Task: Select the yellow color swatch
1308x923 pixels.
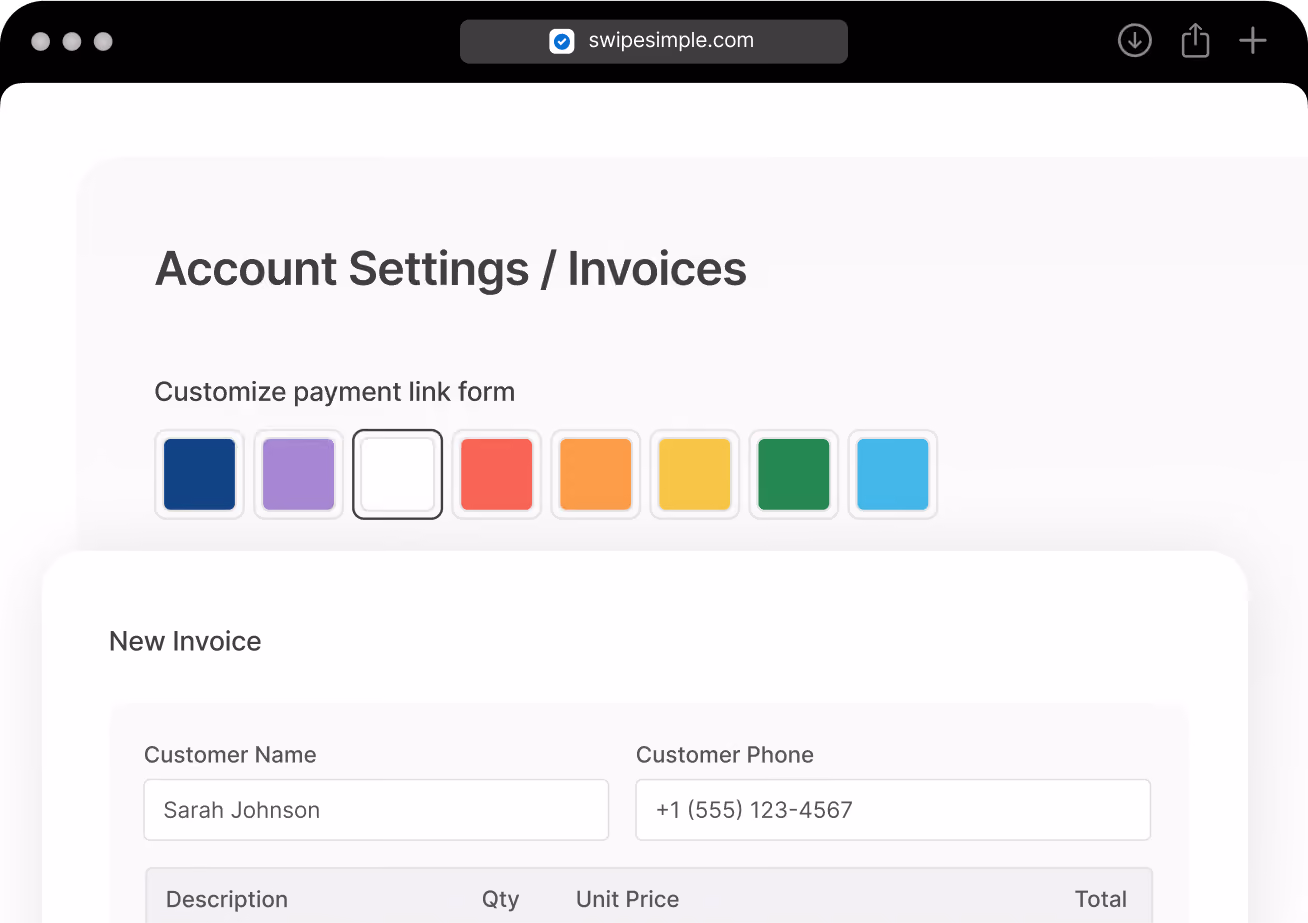Action: click(695, 474)
